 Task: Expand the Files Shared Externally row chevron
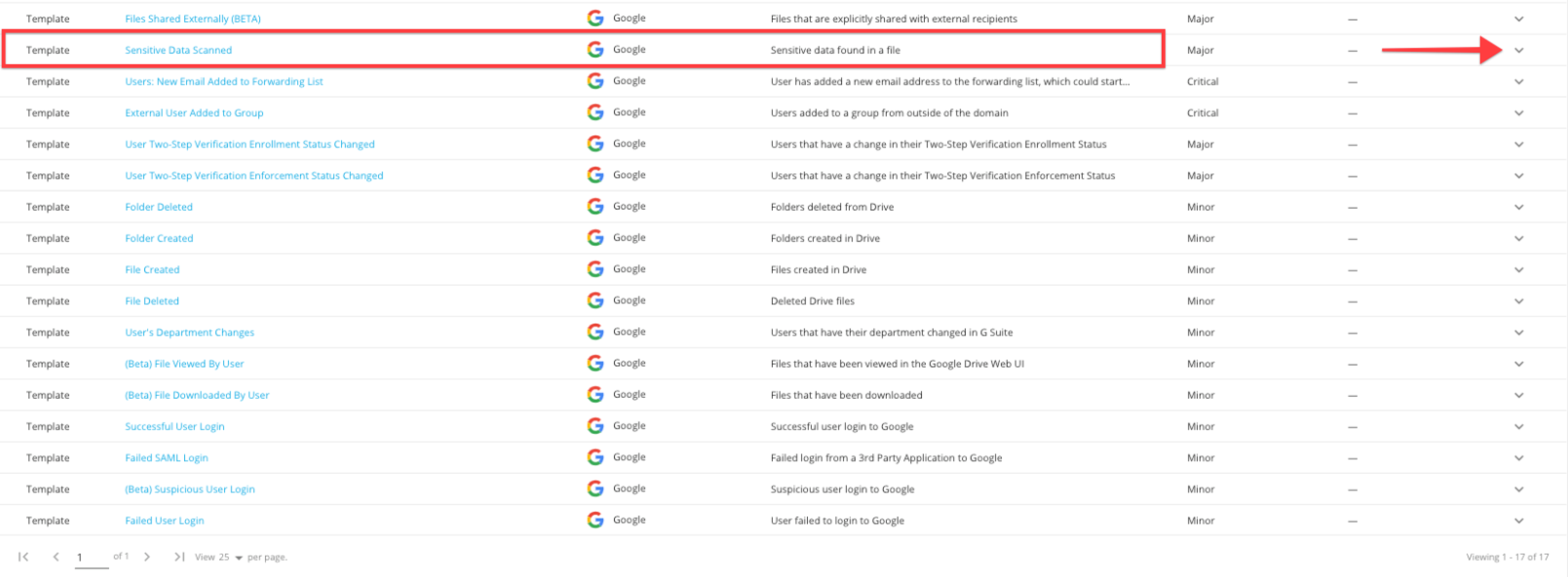[1518, 19]
